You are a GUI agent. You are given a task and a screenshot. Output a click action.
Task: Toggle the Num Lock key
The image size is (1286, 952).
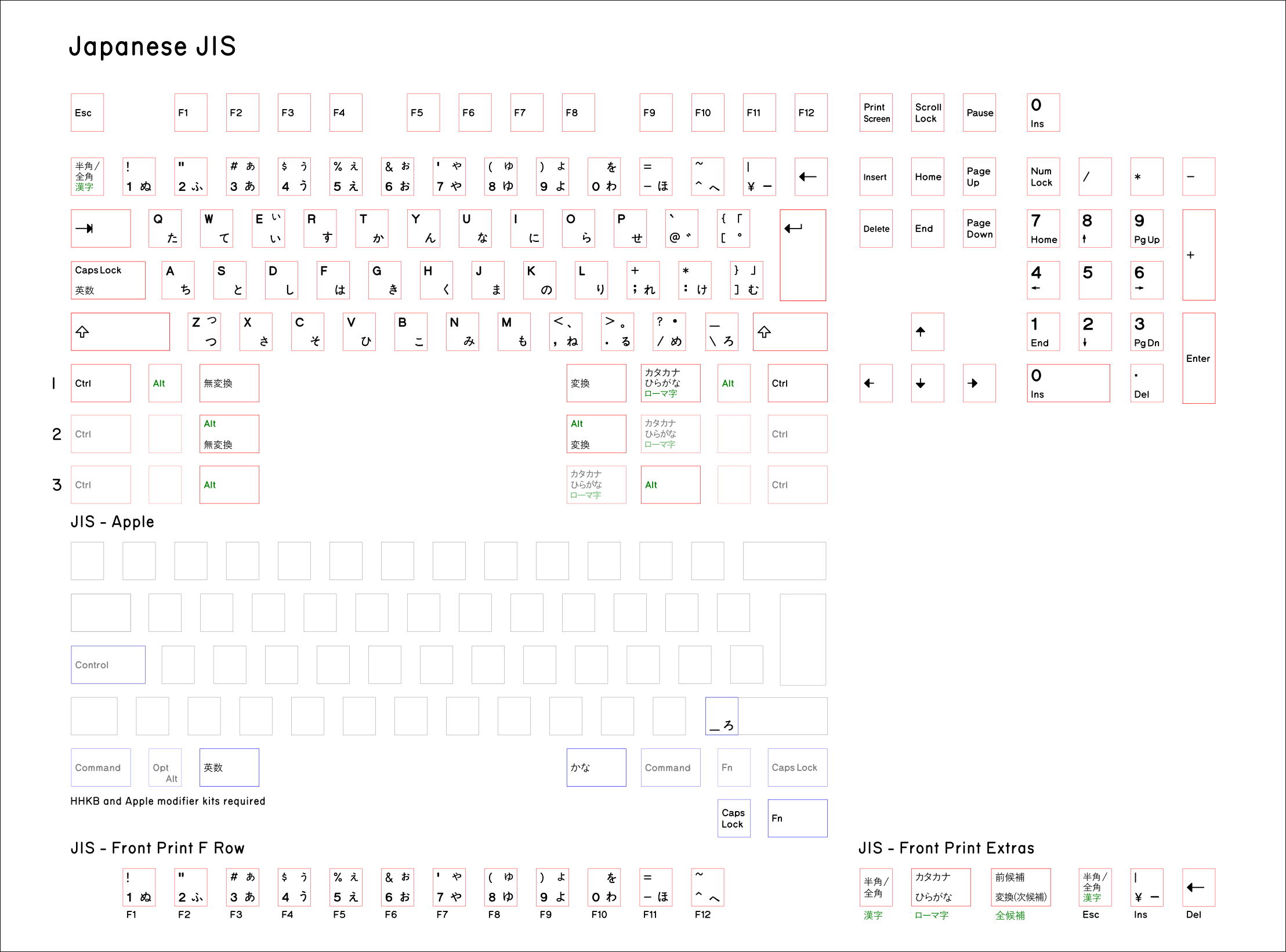coord(1042,177)
